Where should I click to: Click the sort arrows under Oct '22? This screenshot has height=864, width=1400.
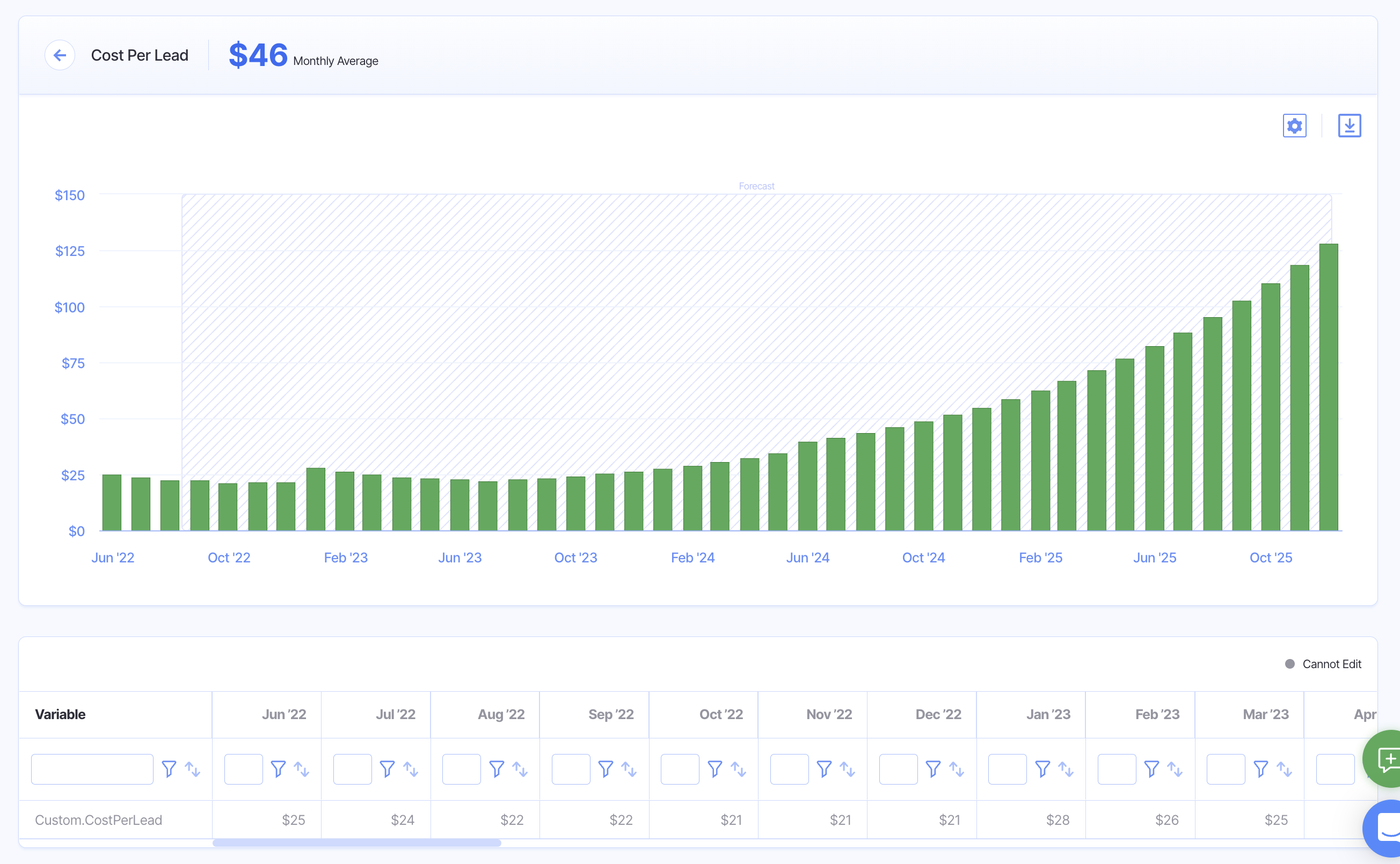click(738, 769)
